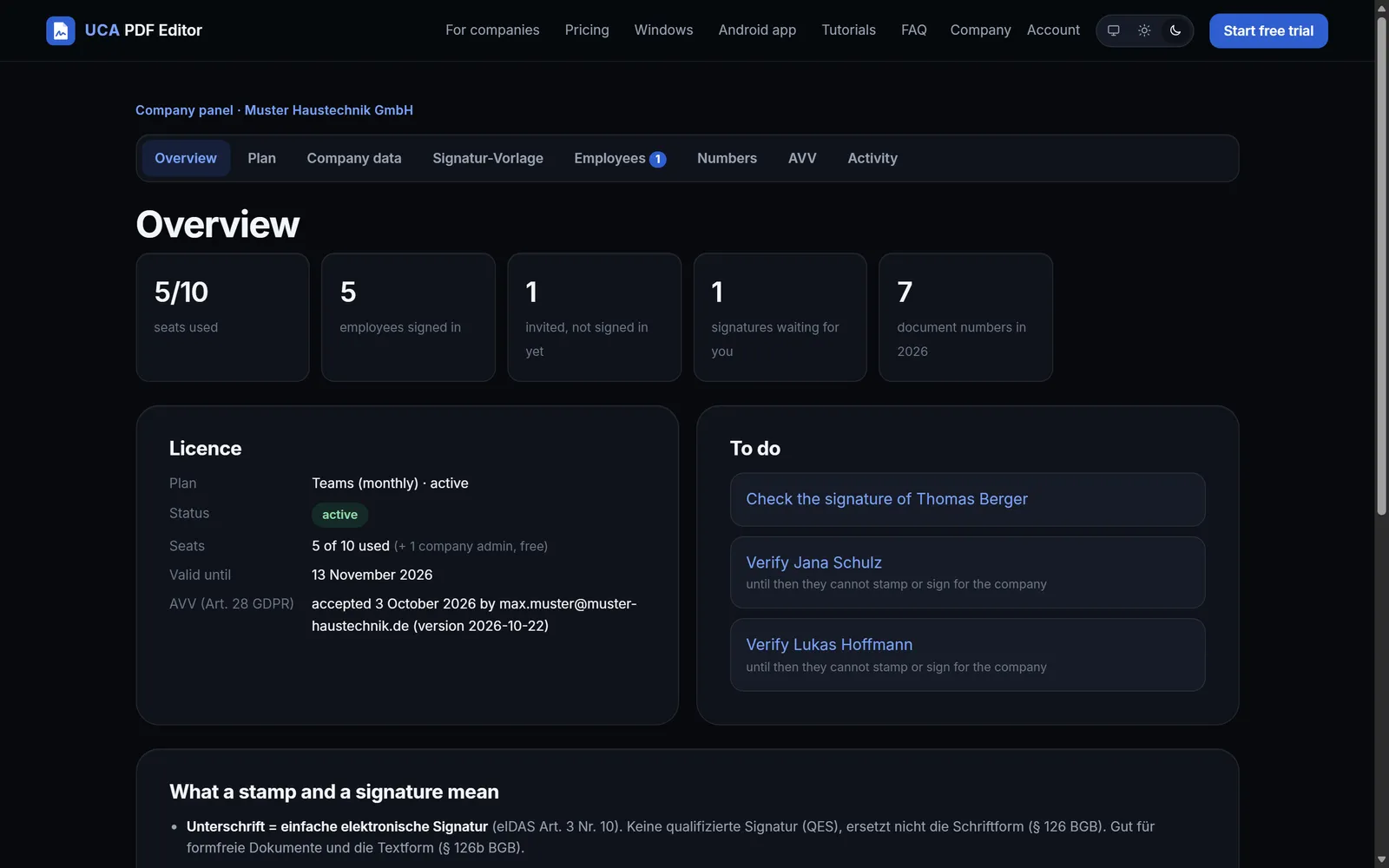Switch to the Plan tab
Screen dimensions: 1389x868
pyautogui.click(x=261, y=158)
